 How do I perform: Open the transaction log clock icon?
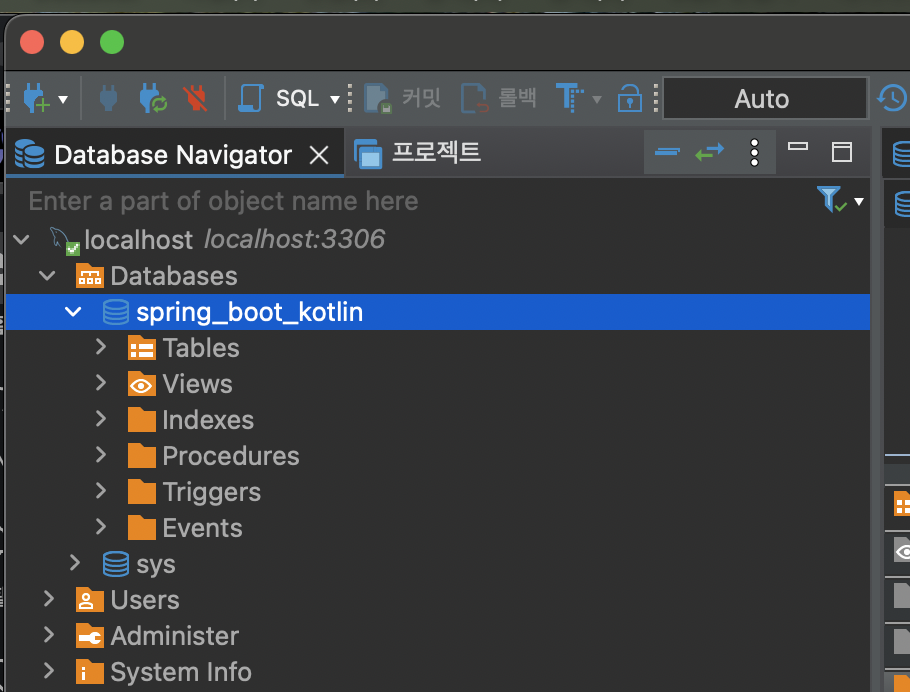click(x=892, y=98)
